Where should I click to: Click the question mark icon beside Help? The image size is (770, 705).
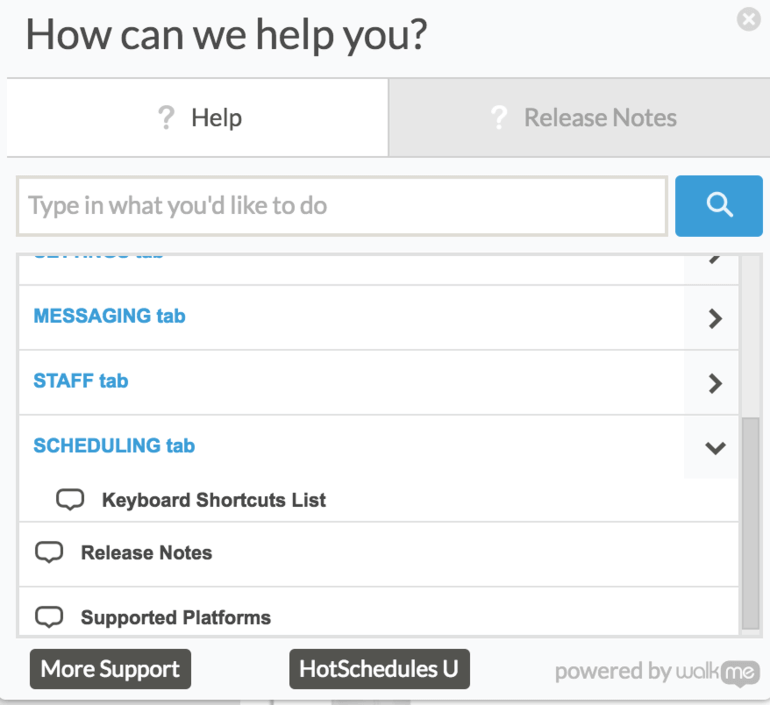point(166,118)
